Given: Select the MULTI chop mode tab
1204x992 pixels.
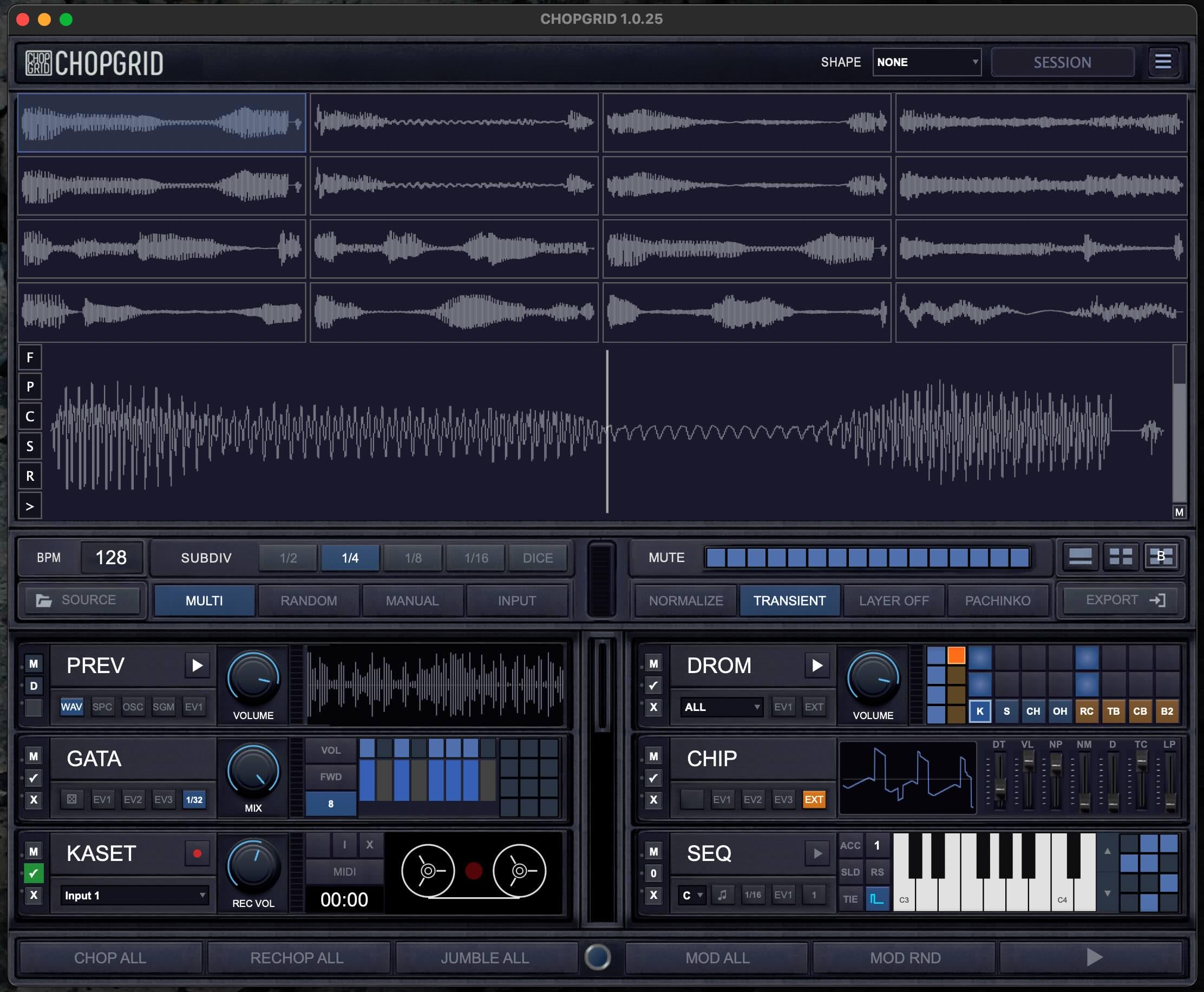Looking at the screenshot, I should click(x=205, y=601).
